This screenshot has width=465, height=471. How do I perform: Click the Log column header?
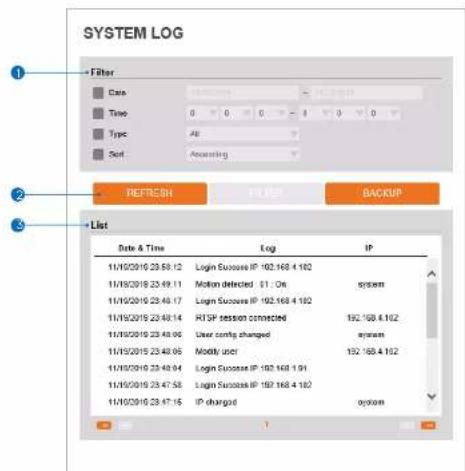(x=268, y=248)
